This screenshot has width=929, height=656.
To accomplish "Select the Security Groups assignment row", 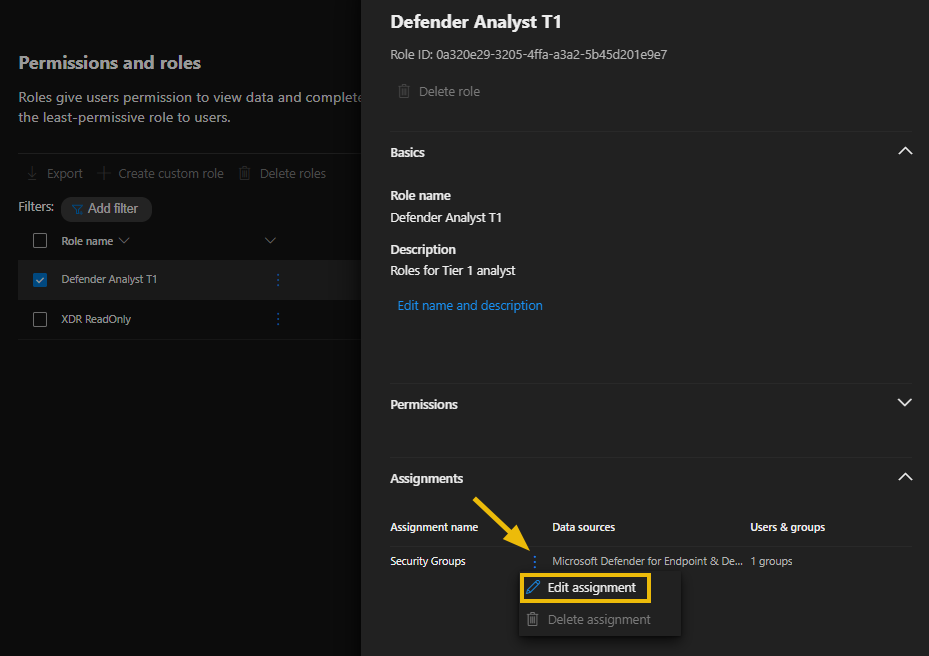I will (x=427, y=561).
